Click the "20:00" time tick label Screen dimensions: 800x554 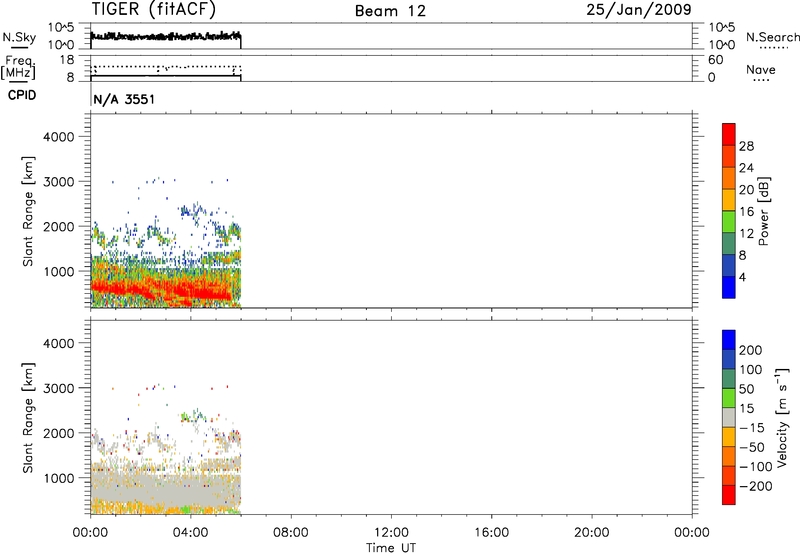click(592, 533)
